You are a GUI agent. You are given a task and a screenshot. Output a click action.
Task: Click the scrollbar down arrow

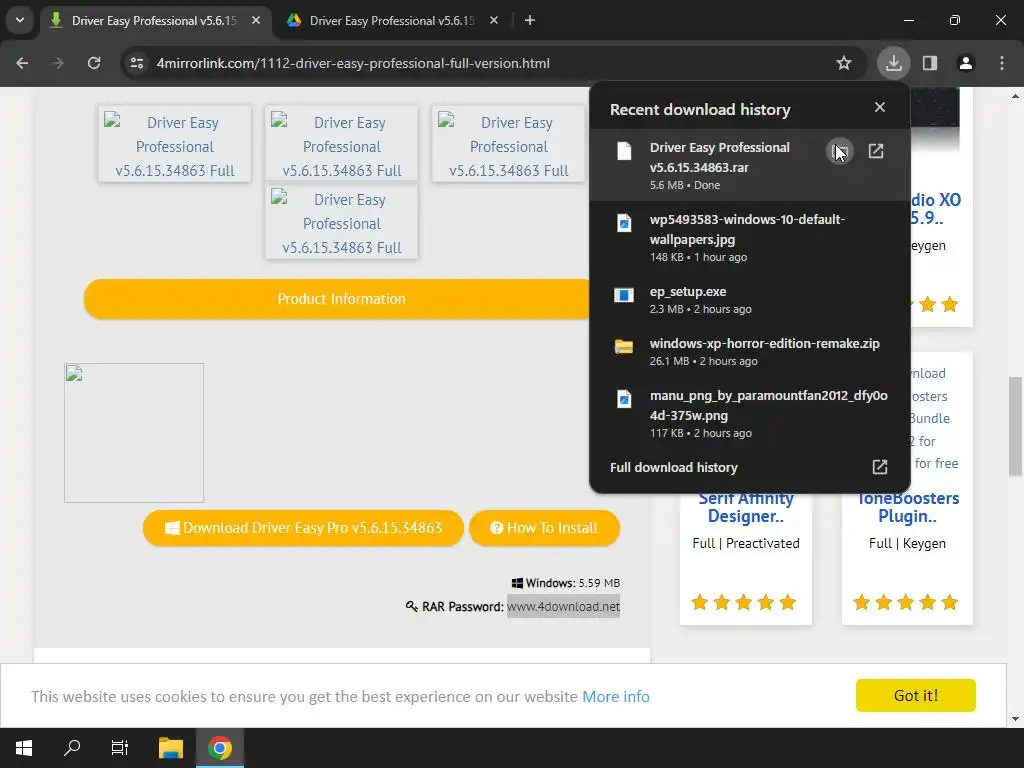coord(1015,719)
